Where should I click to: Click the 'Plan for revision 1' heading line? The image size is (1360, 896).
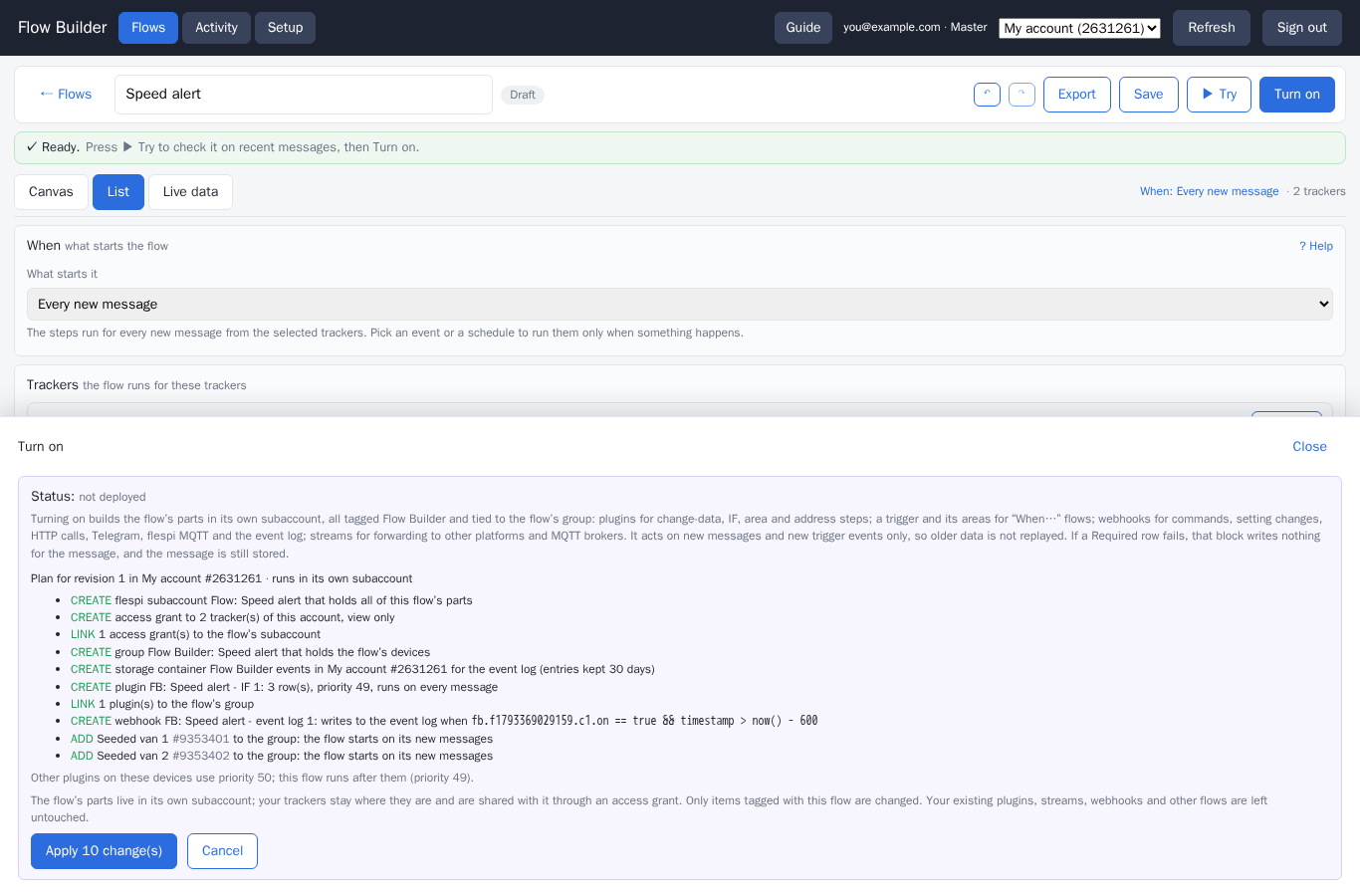[x=221, y=578]
